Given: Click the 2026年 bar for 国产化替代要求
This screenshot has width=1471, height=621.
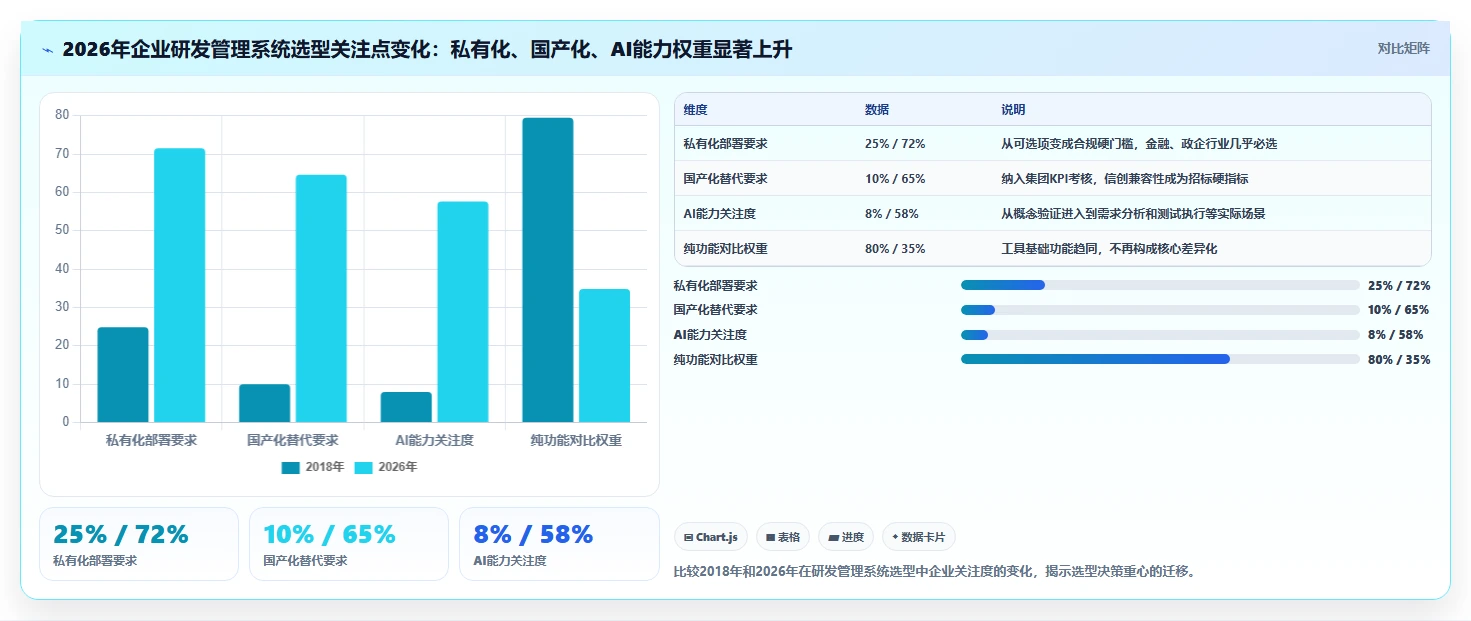Looking at the screenshot, I should point(321,298).
